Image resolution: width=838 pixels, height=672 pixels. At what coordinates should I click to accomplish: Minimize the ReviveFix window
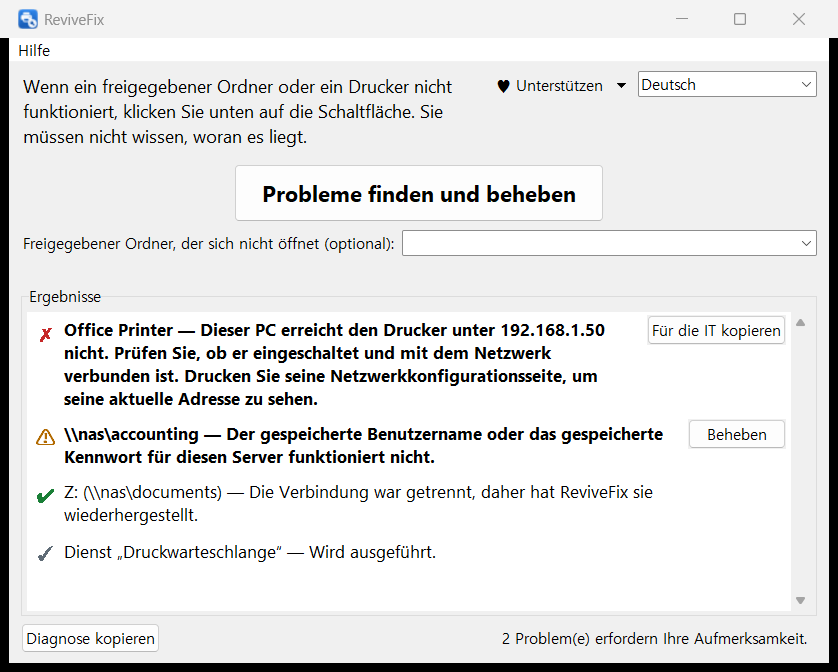(x=681, y=19)
